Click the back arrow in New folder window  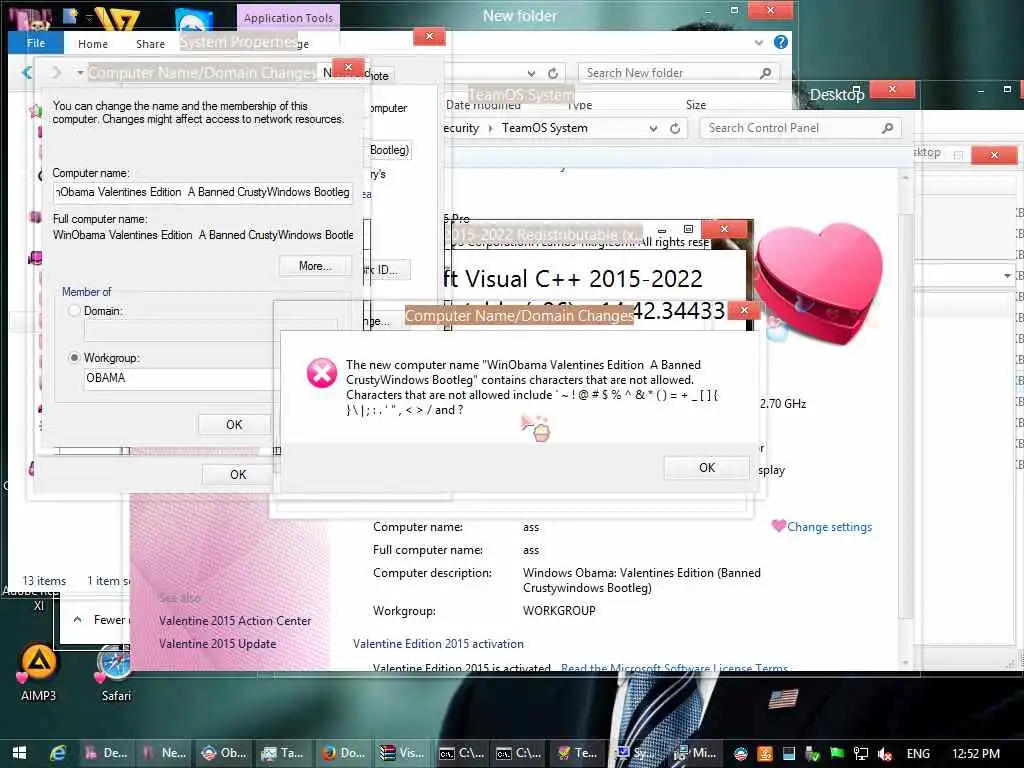27,72
